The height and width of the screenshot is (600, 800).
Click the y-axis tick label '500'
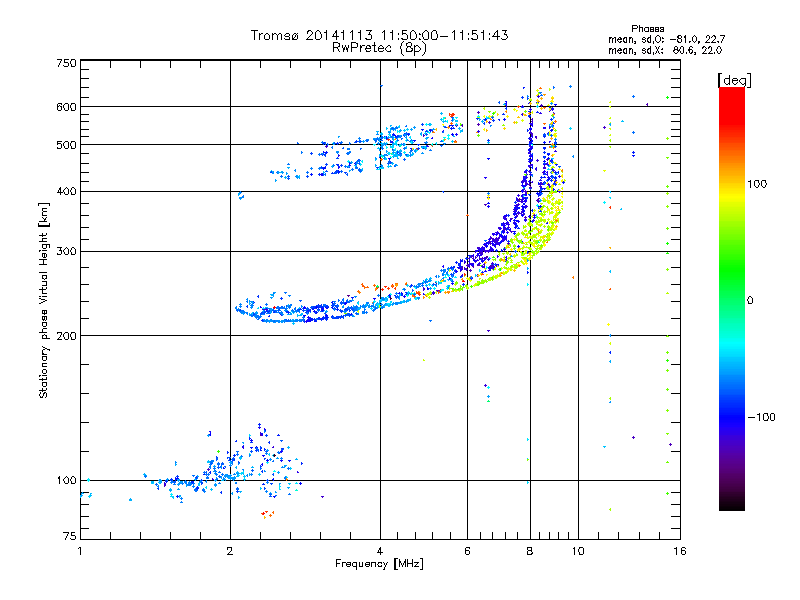pos(67,145)
